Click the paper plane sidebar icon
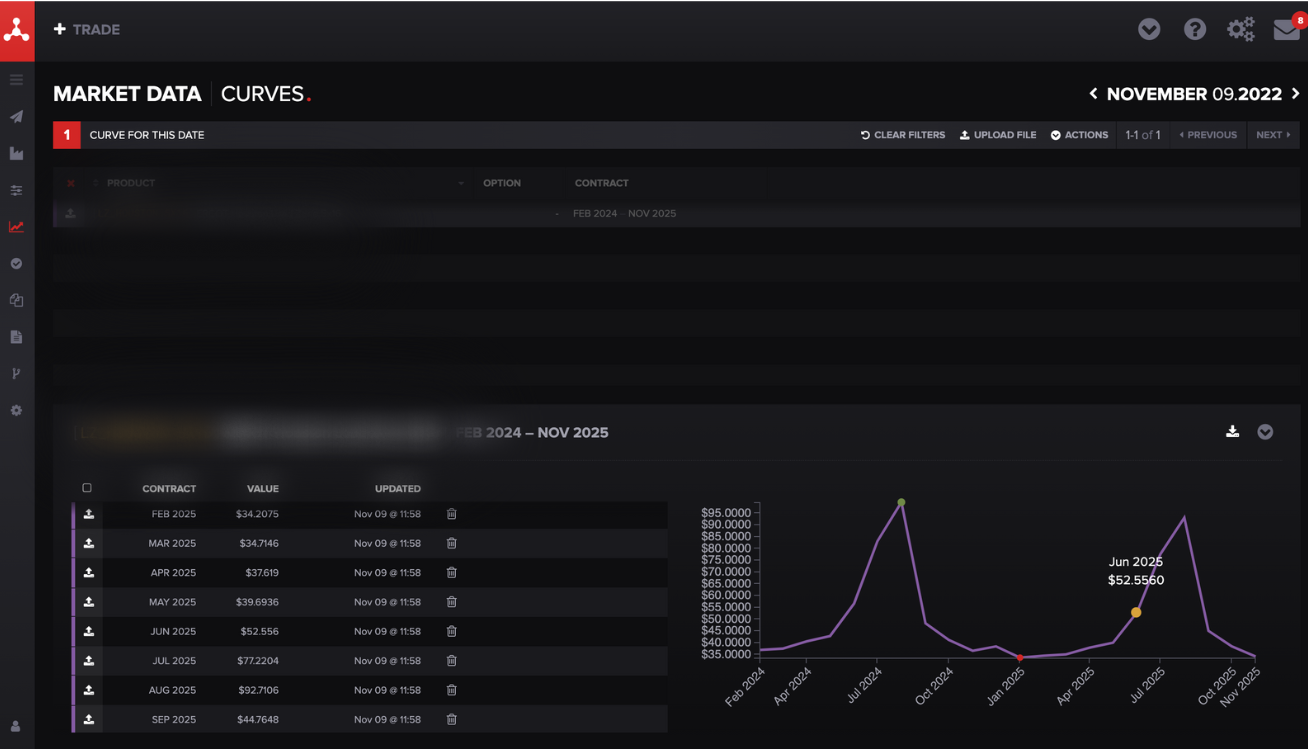The image size is (1308, 749). pos(16,117)
